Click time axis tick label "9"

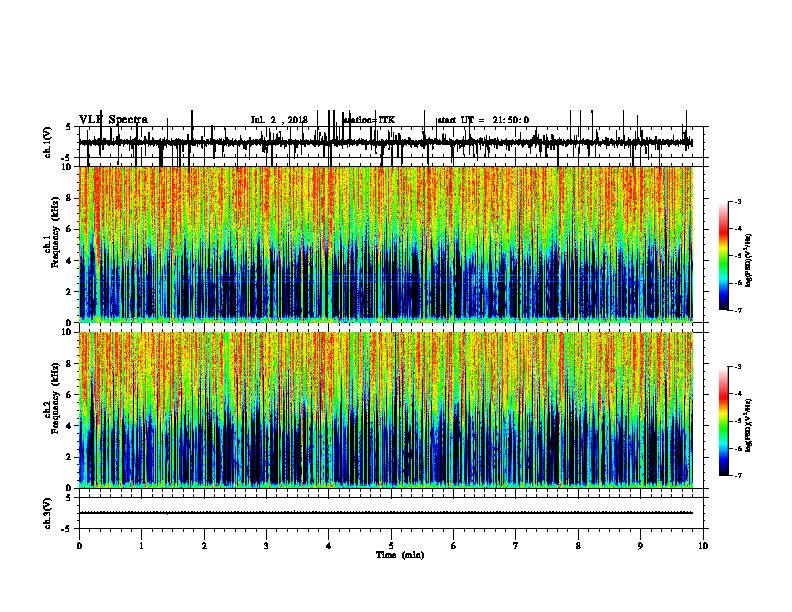(640, 546)
